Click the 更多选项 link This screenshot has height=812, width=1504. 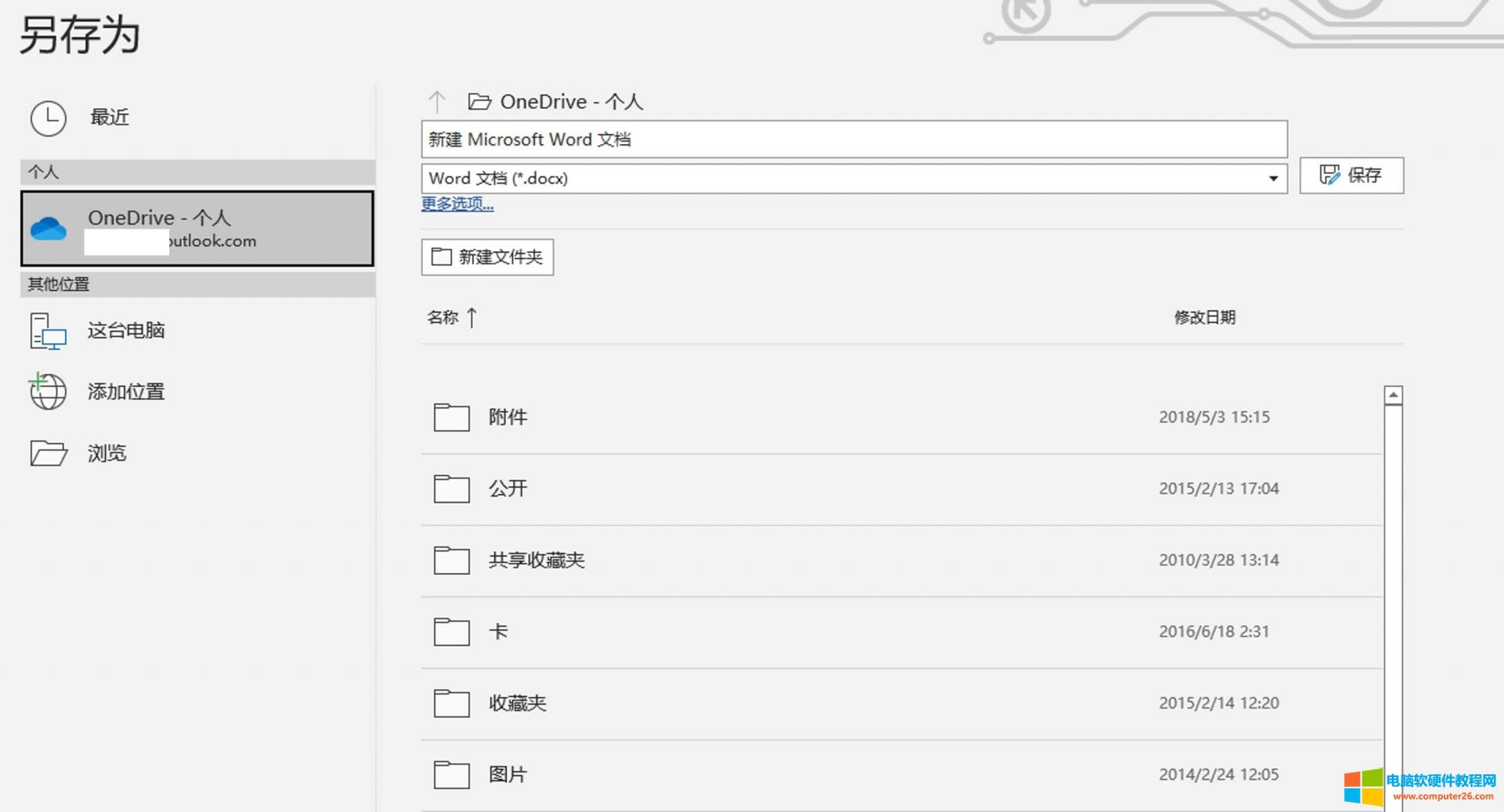pyautogui.click(x=457, y=204)
